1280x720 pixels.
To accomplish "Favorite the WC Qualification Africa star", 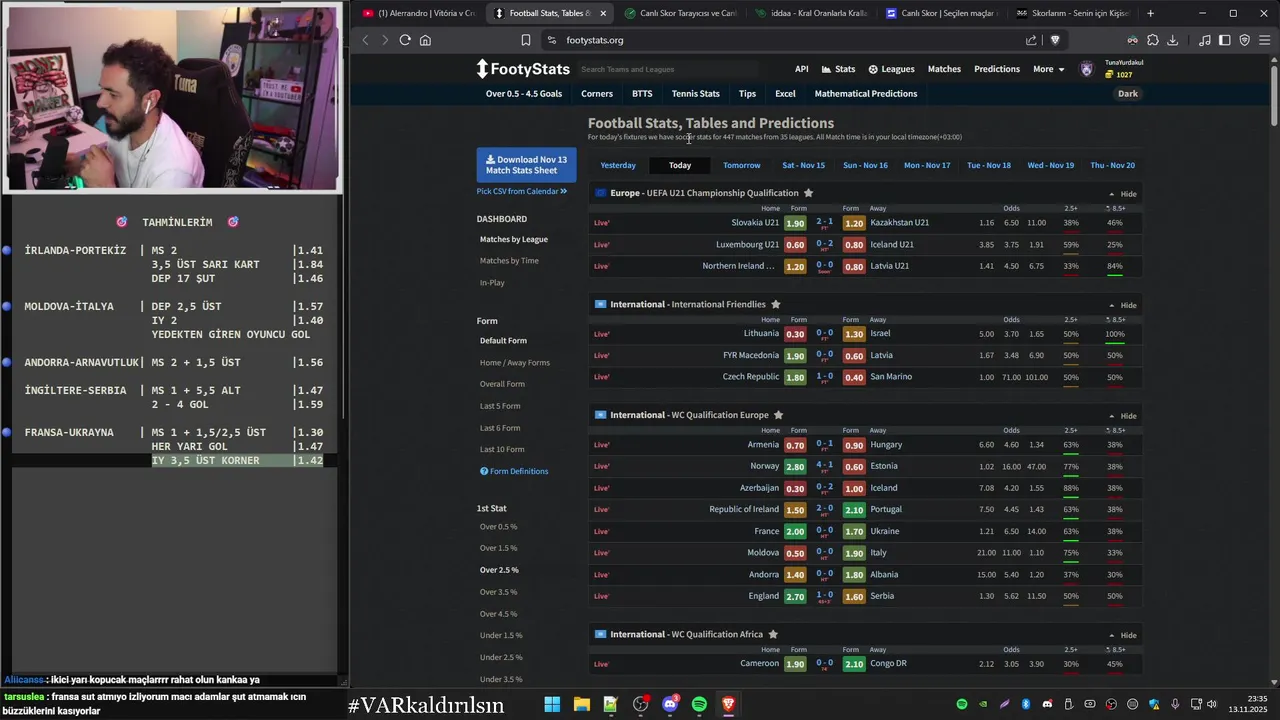I will pyautogui.click(x=772, y=634).
